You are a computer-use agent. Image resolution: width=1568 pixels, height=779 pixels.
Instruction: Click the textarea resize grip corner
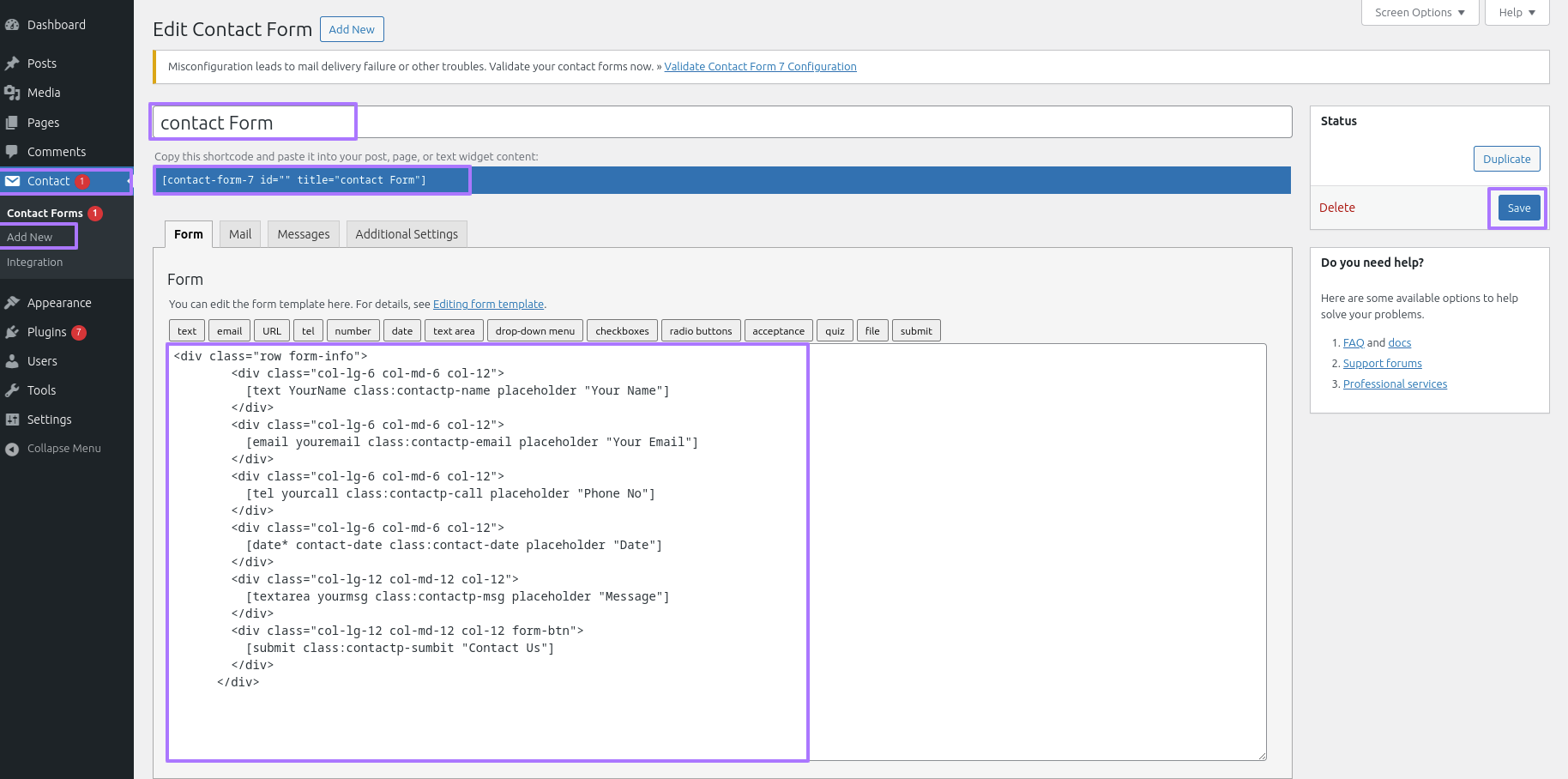1262,756
